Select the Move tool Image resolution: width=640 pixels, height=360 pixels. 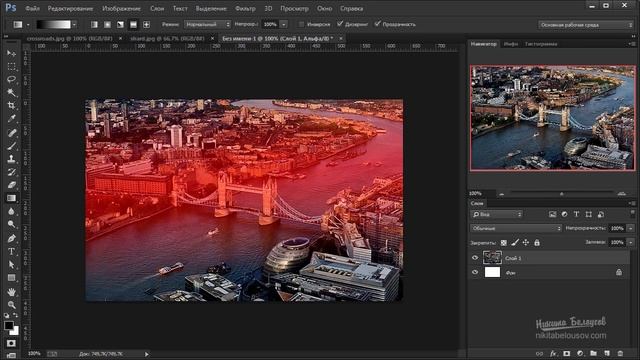(11, 53)
